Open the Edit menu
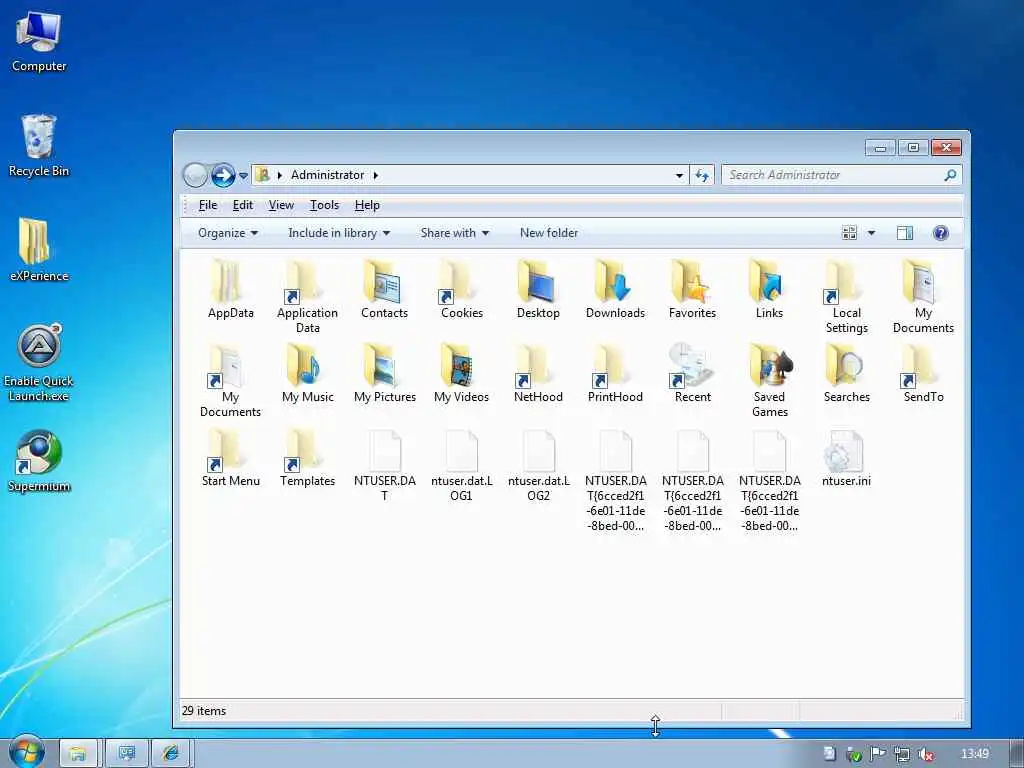This screenshot has height=768, width=1024. (x=242, y=205)
